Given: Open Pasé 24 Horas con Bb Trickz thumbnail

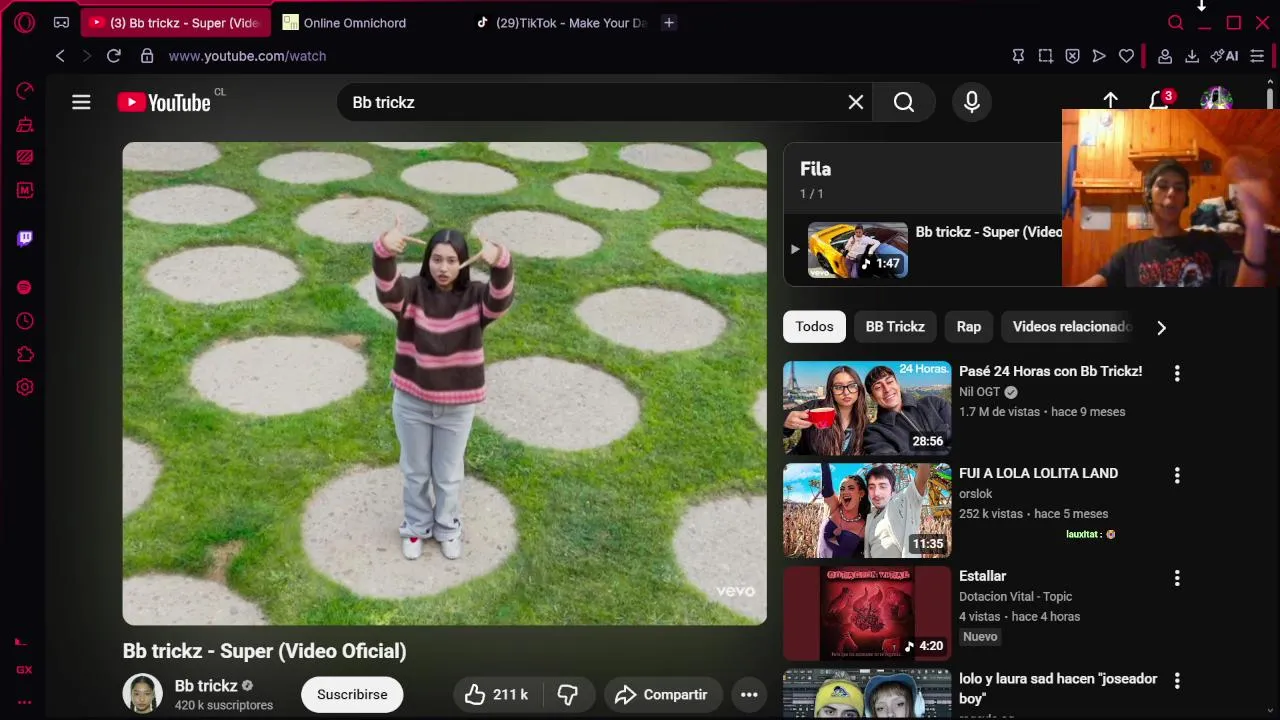Looking at the screenshot, I should [867, 408].
